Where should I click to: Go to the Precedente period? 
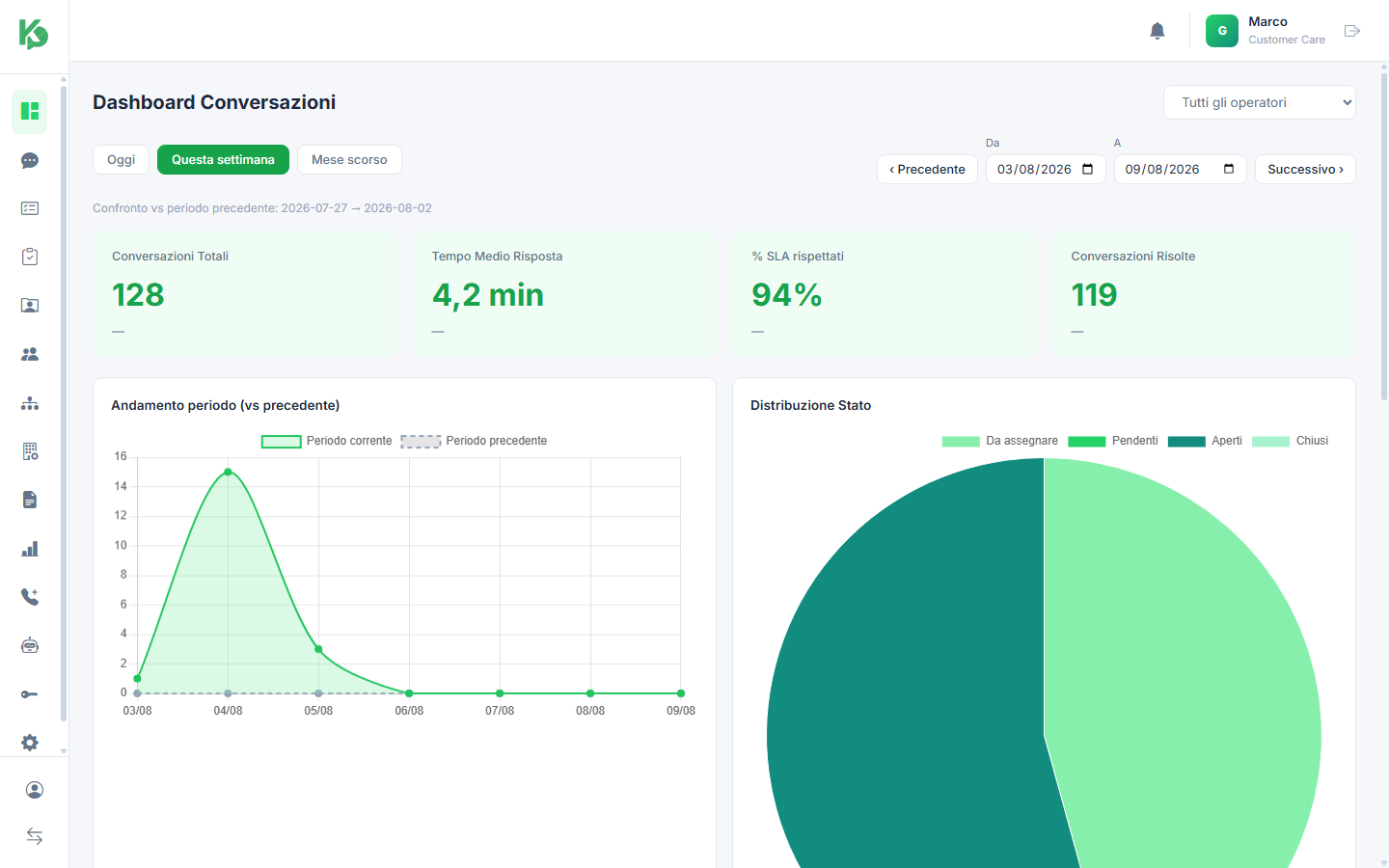tap(927, 169)
